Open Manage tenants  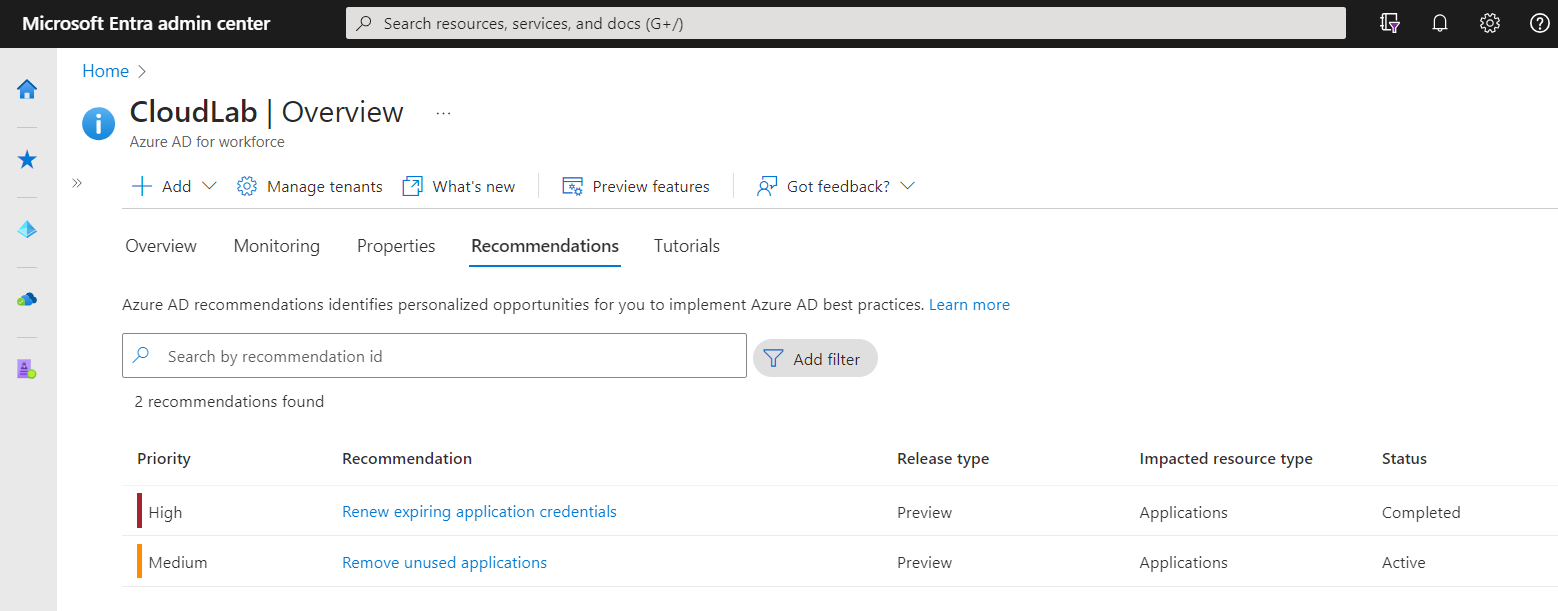pyautogui.click(x=324, y=187)
